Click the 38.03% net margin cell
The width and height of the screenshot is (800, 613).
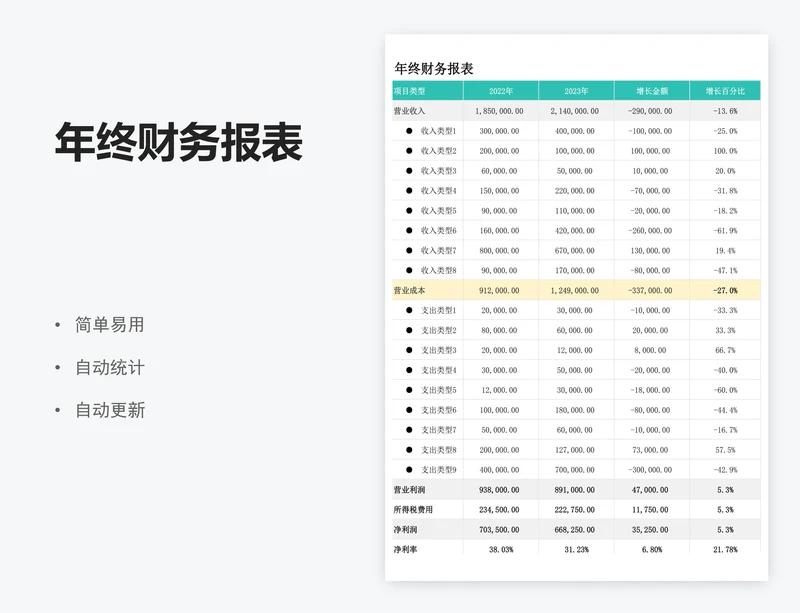pyautogui.click(x=501, y=549)
